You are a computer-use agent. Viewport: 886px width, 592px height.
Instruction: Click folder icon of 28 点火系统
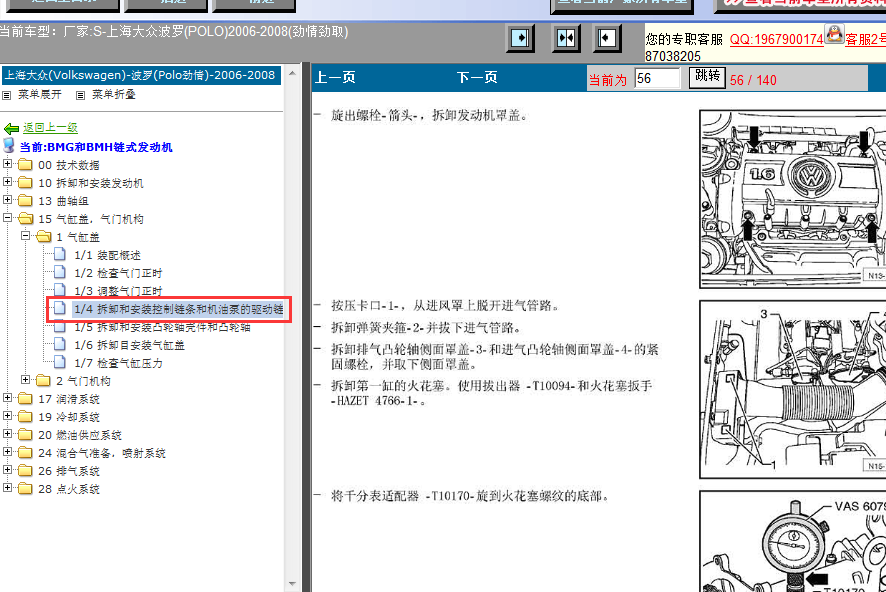(25, 489)
